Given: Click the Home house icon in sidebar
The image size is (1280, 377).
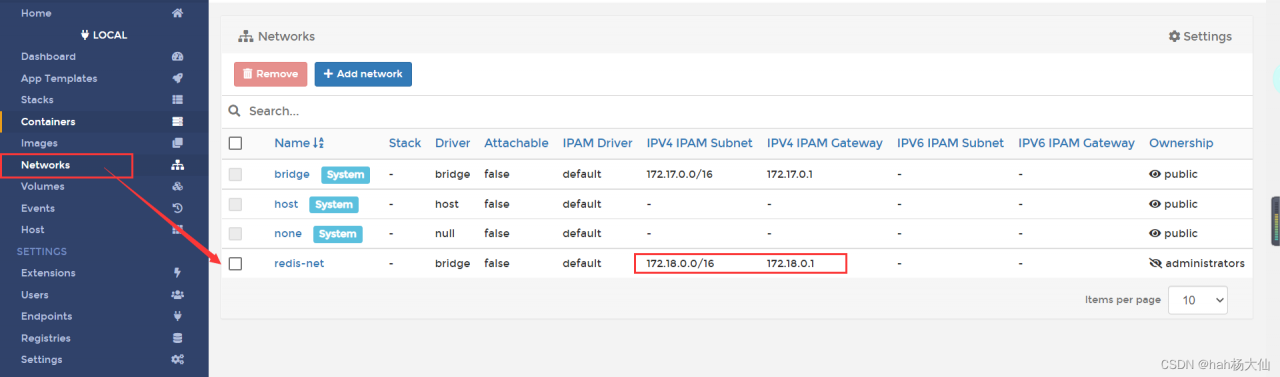Looking at the screenshot, I should click(177, 13).
